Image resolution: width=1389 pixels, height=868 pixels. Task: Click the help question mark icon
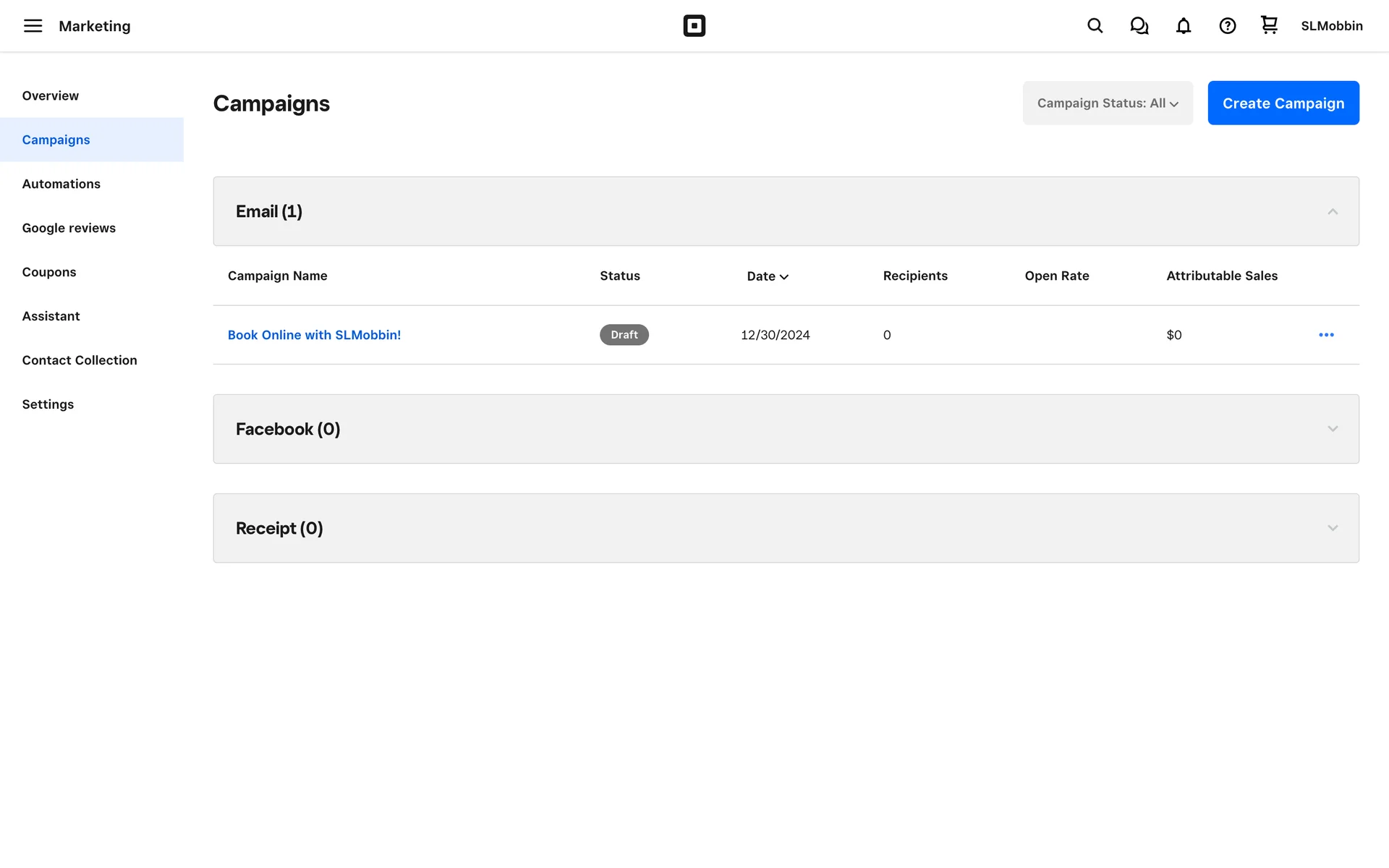pos(1227,26)
